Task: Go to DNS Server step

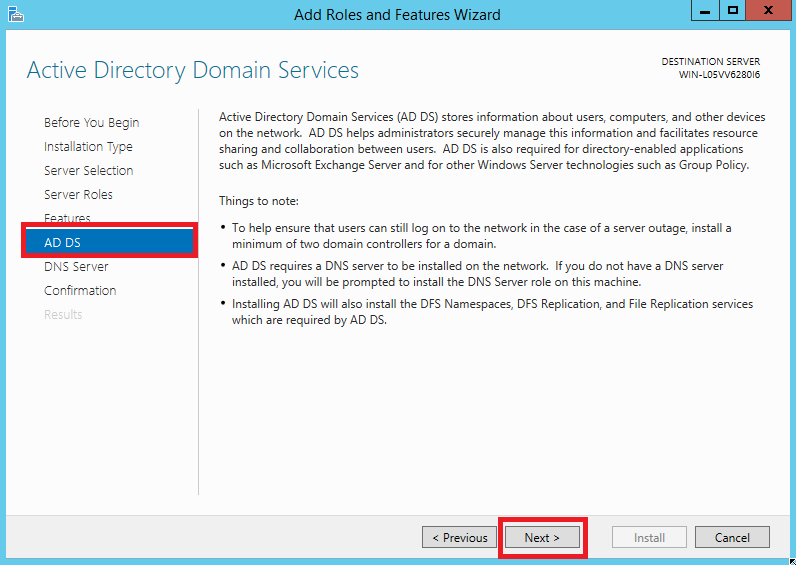Action: click(x=76, y=267)
